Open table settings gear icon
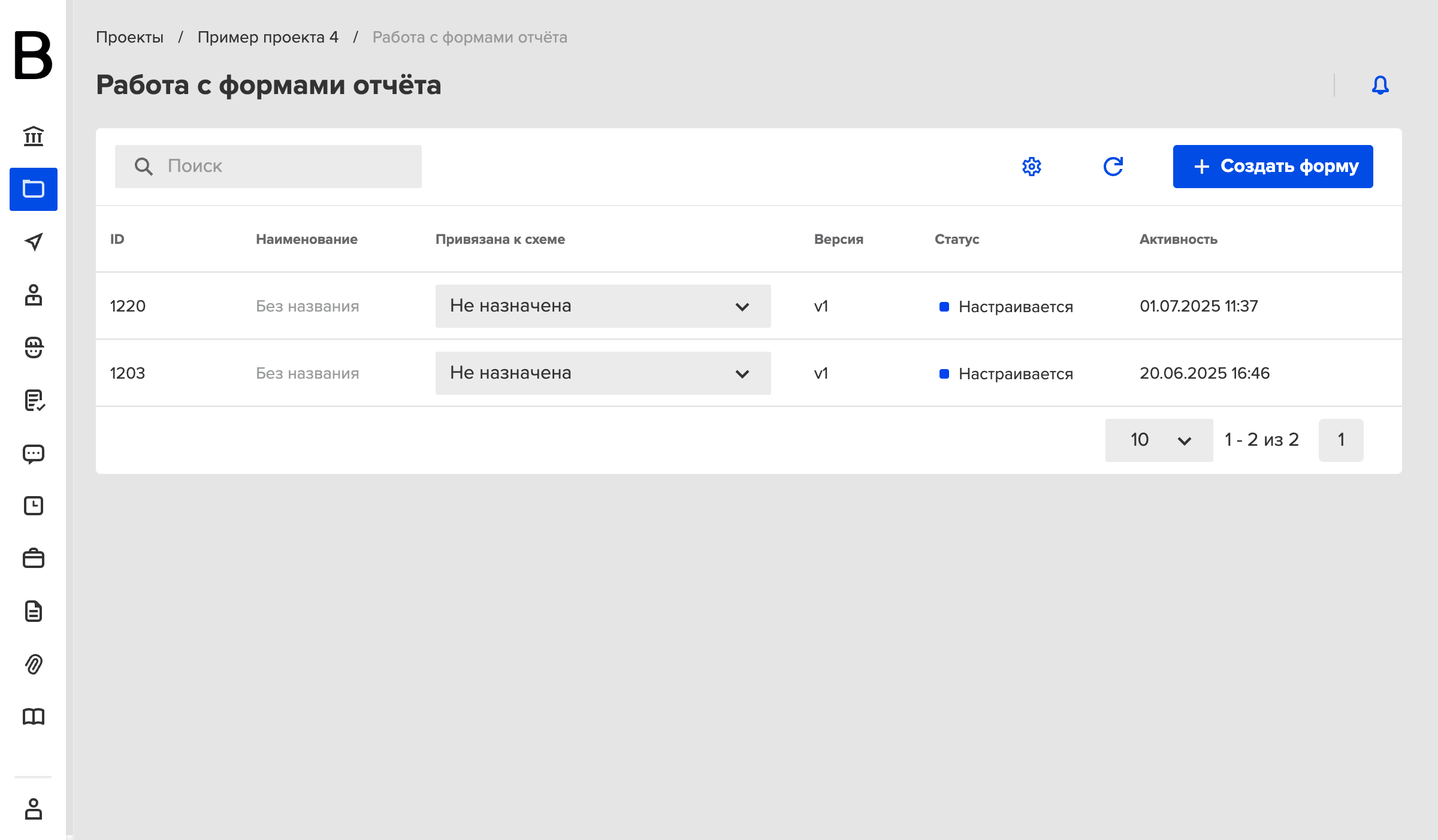 (x=1032, y=167)
